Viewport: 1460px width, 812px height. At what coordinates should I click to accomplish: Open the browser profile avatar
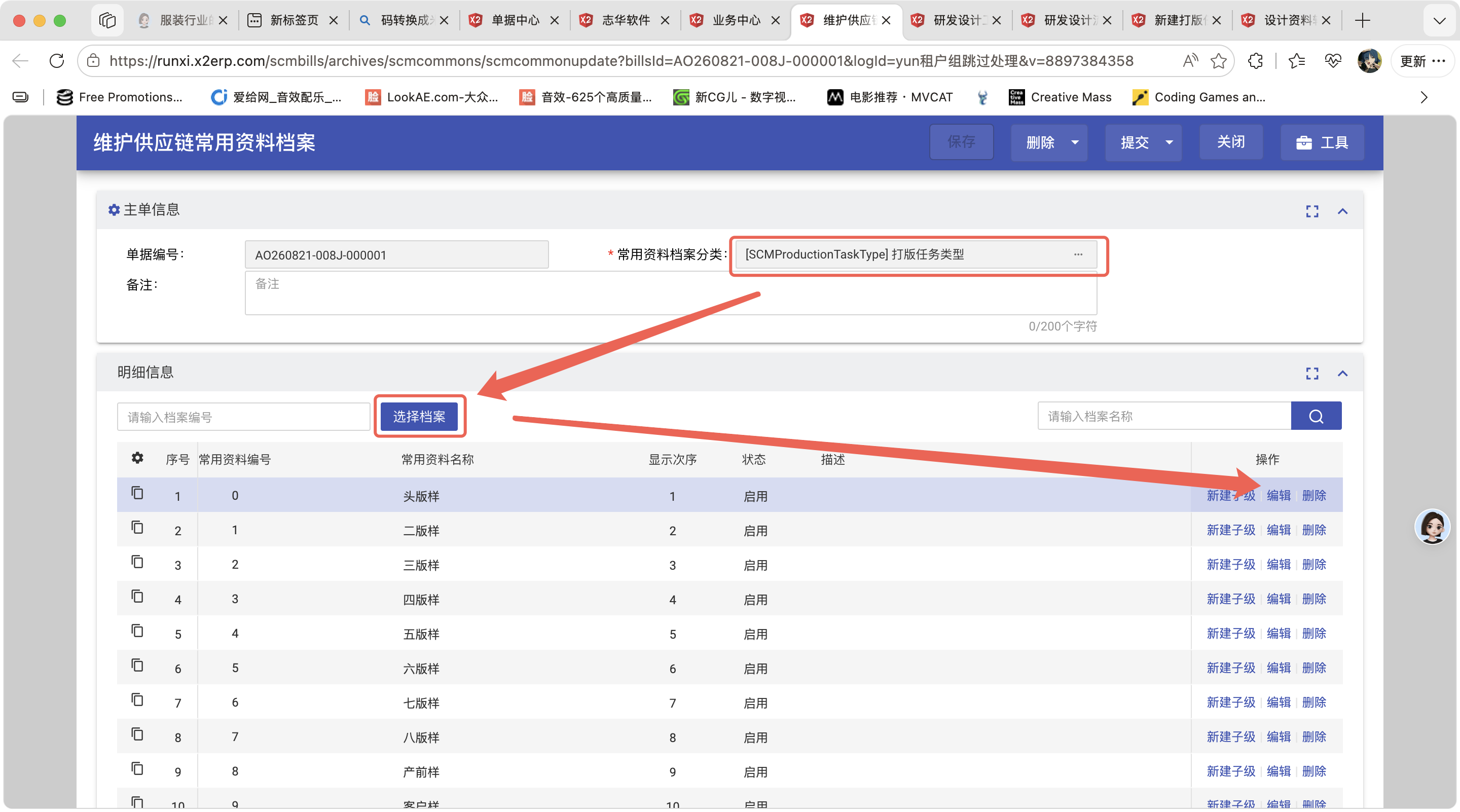(1369, 61)
